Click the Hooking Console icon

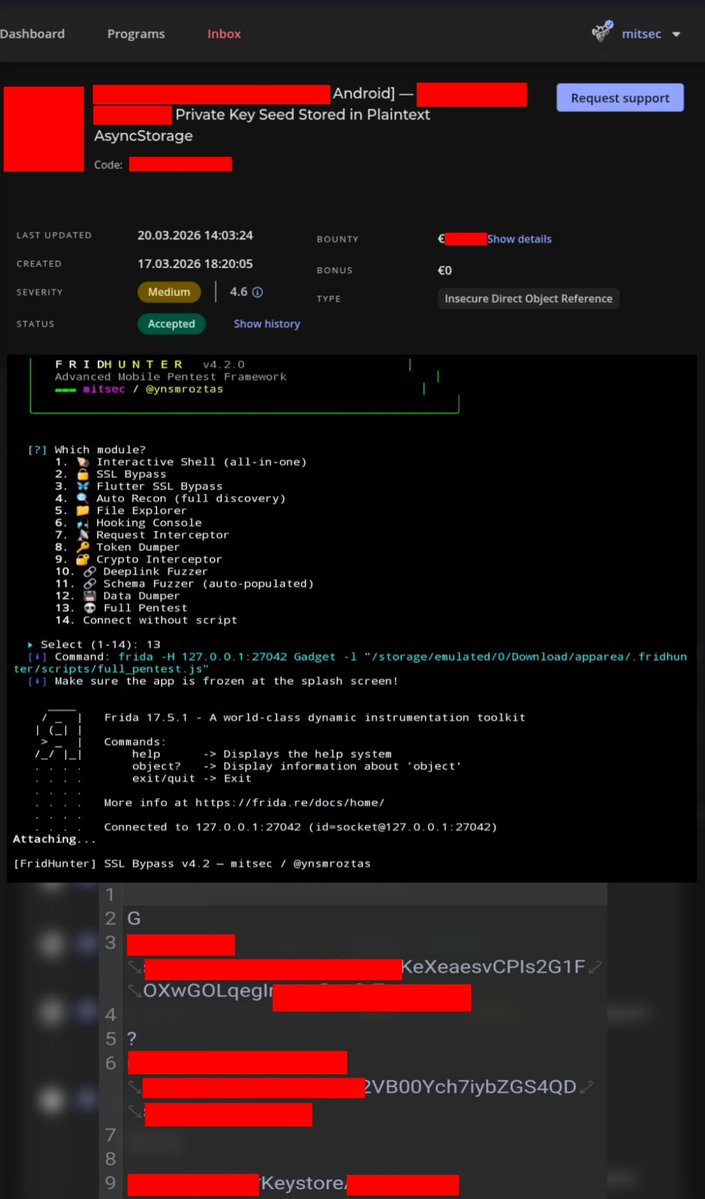[83, 523]
